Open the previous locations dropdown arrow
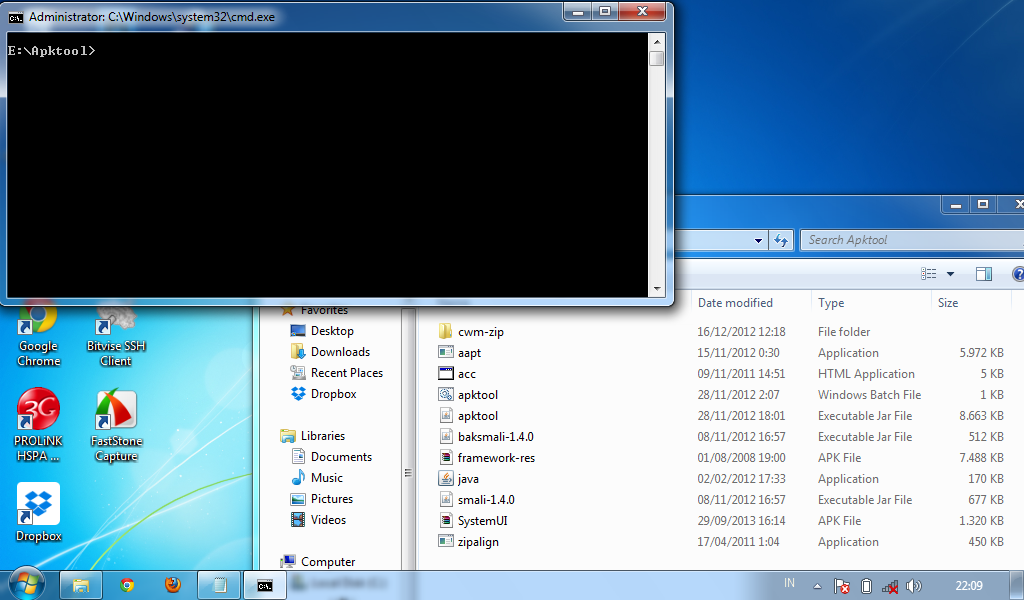1024x600 pixels. pyautogui.click(x=757, y=240)
